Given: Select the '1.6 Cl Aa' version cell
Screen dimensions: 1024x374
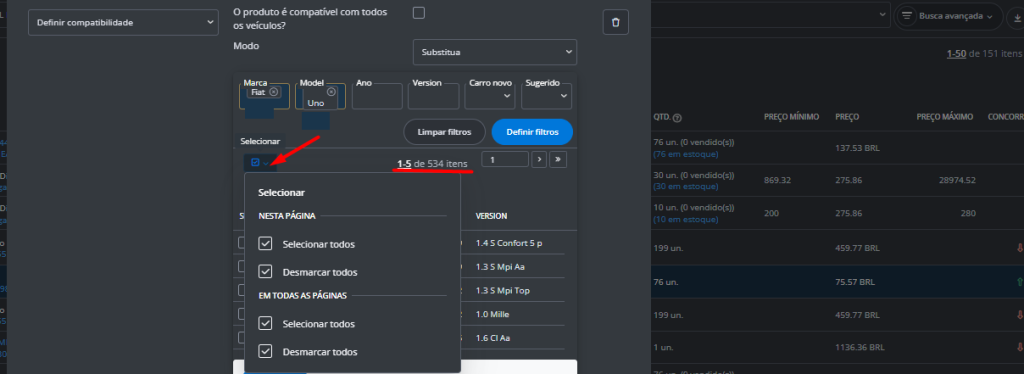Looking at the screenshot, I should coord(494,338).
